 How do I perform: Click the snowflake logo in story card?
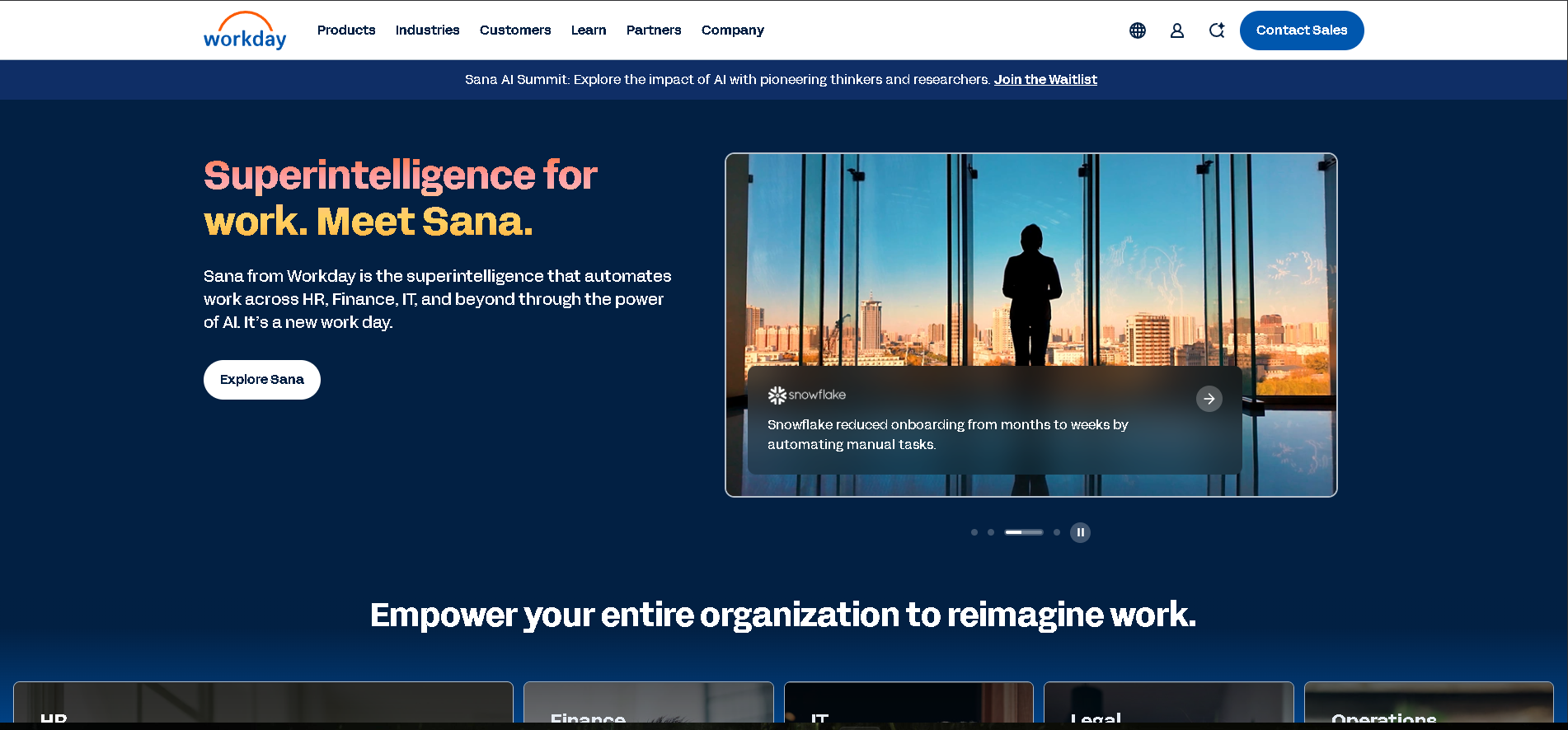(807, 395)
